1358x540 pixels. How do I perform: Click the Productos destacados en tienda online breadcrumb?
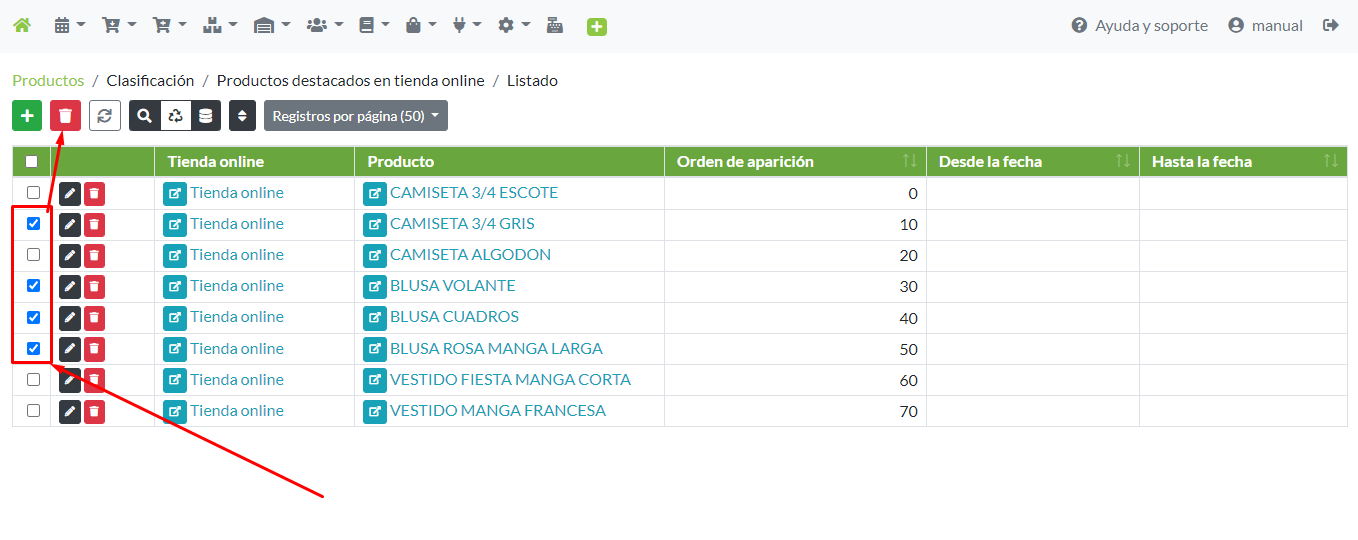click(x=350, y=80)
